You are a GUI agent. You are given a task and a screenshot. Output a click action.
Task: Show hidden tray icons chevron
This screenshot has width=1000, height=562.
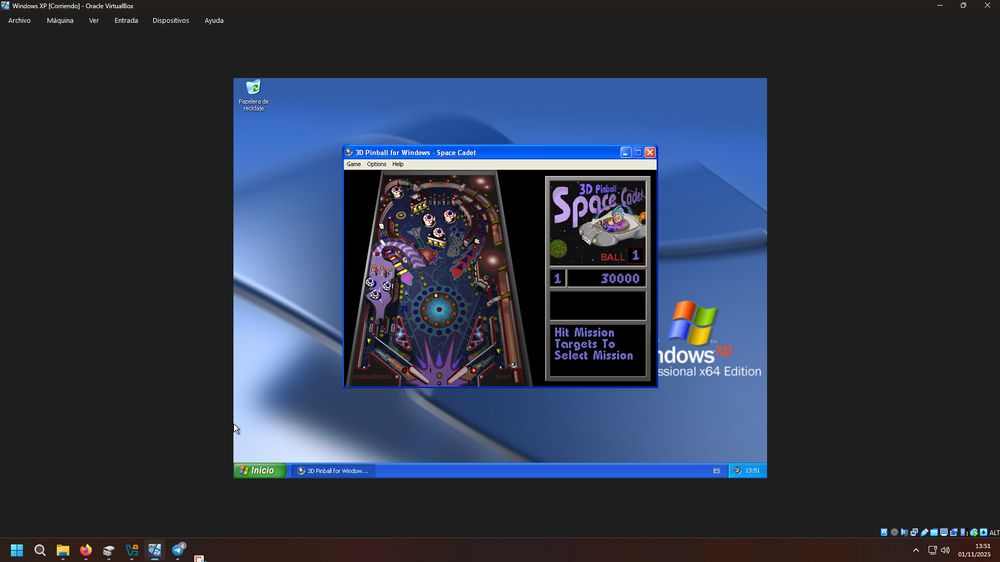(916, 550)
